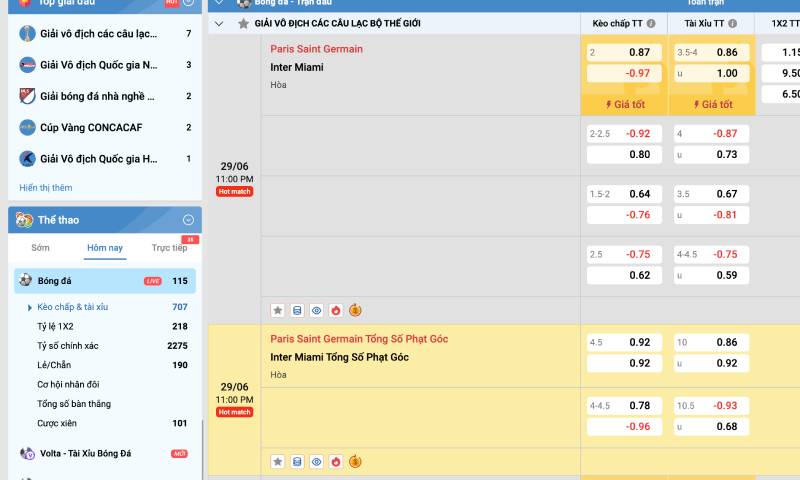The image size is (800, 480).
Task: Click the info icon next to Tài Xỉu TT
Action: coord(732,23)
